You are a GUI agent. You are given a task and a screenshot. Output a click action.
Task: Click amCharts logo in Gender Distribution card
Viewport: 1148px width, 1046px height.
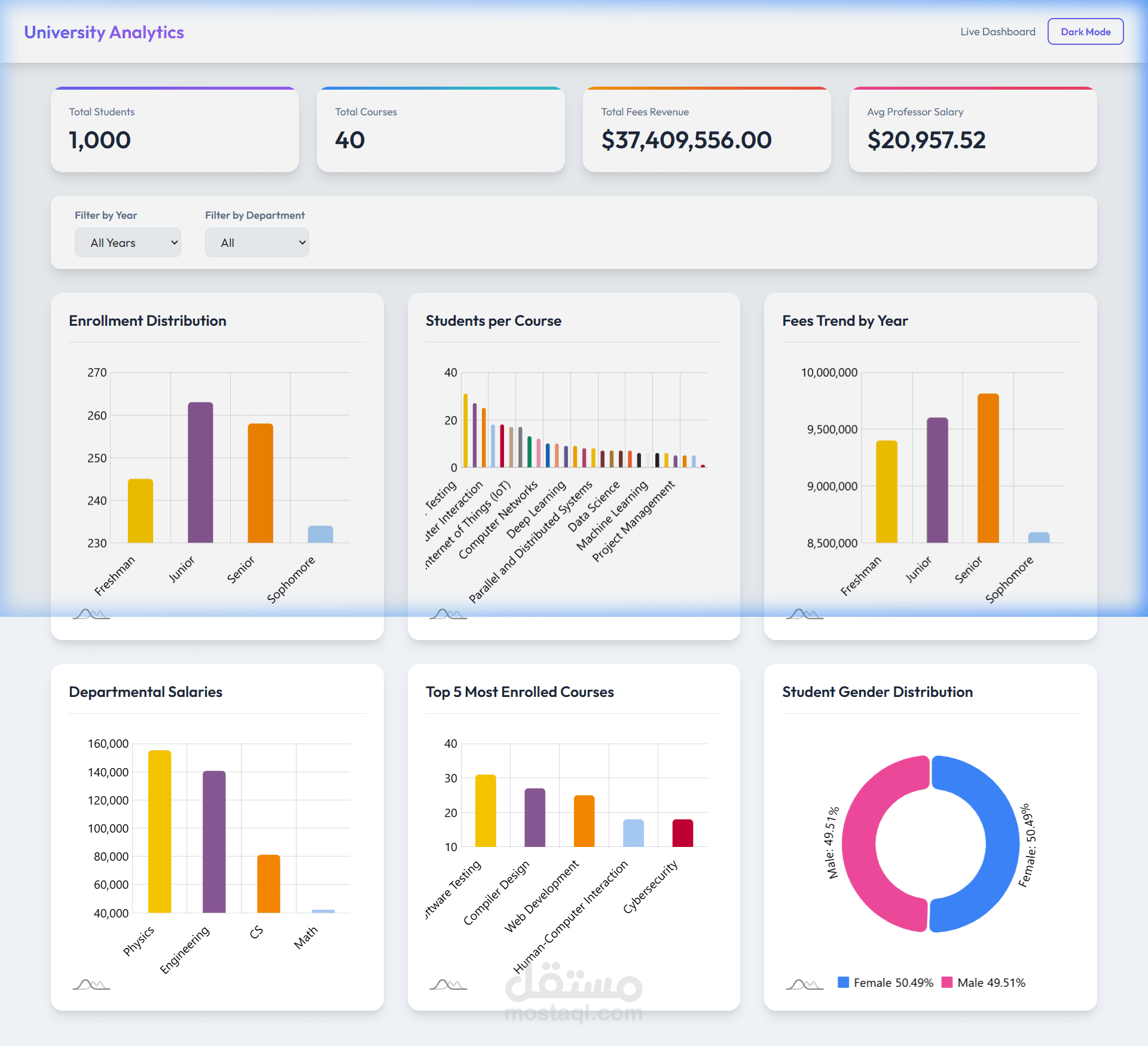[805, 984]
